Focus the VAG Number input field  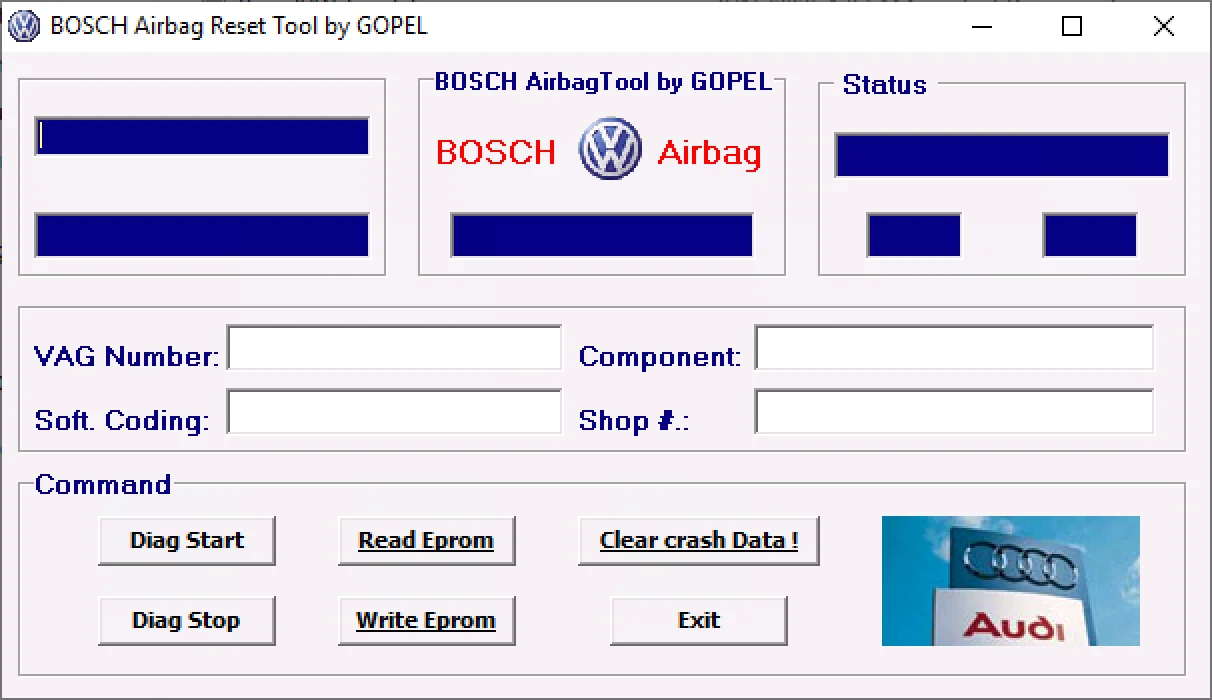(394, 349)
